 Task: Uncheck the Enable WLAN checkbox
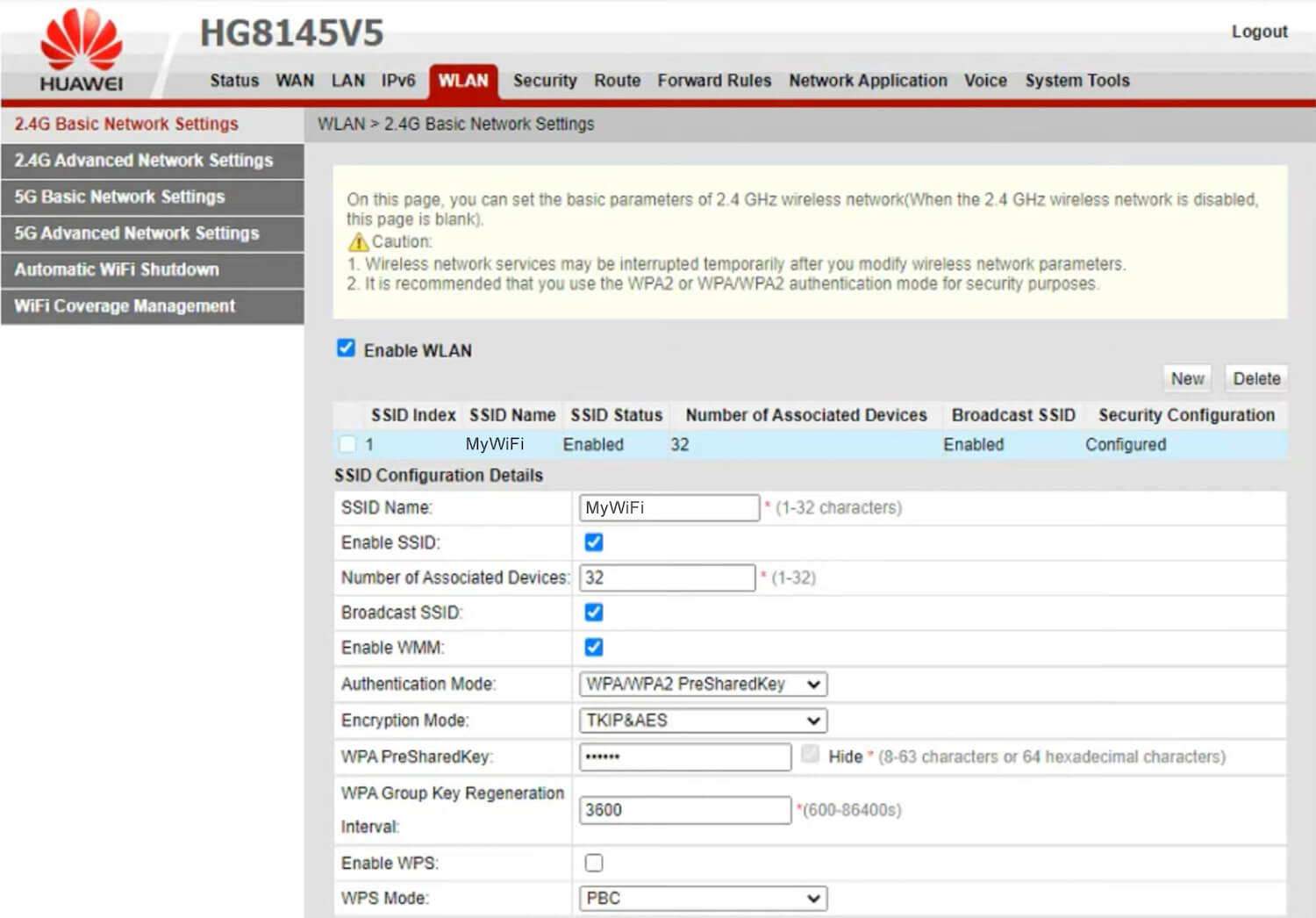[347, 348]
